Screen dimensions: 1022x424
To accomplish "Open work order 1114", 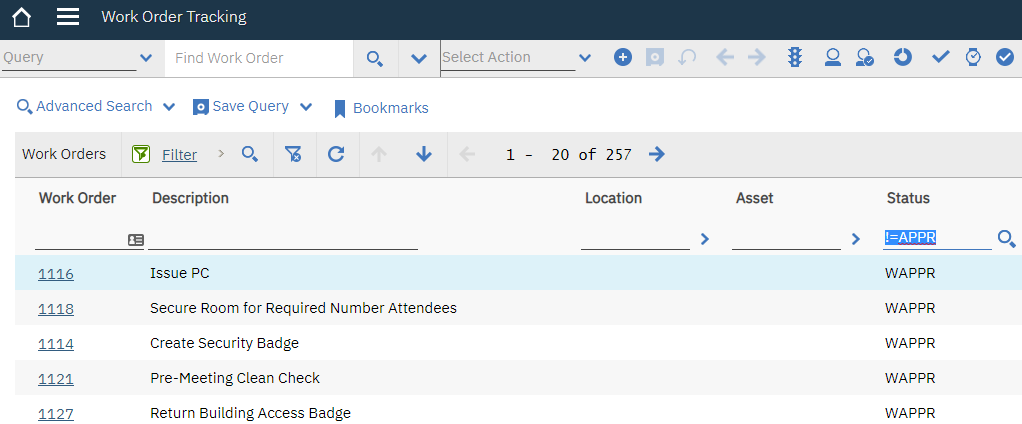I will coord(55,344).
